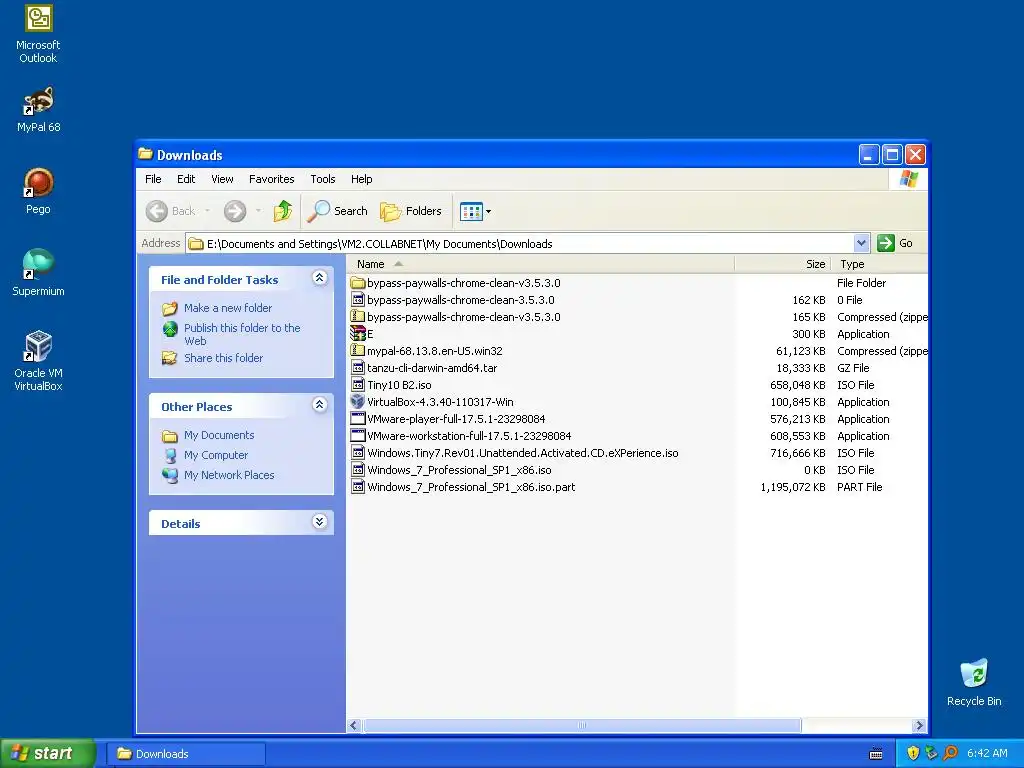
Task: Click the security shield tray icon
Action: (913, 753)
